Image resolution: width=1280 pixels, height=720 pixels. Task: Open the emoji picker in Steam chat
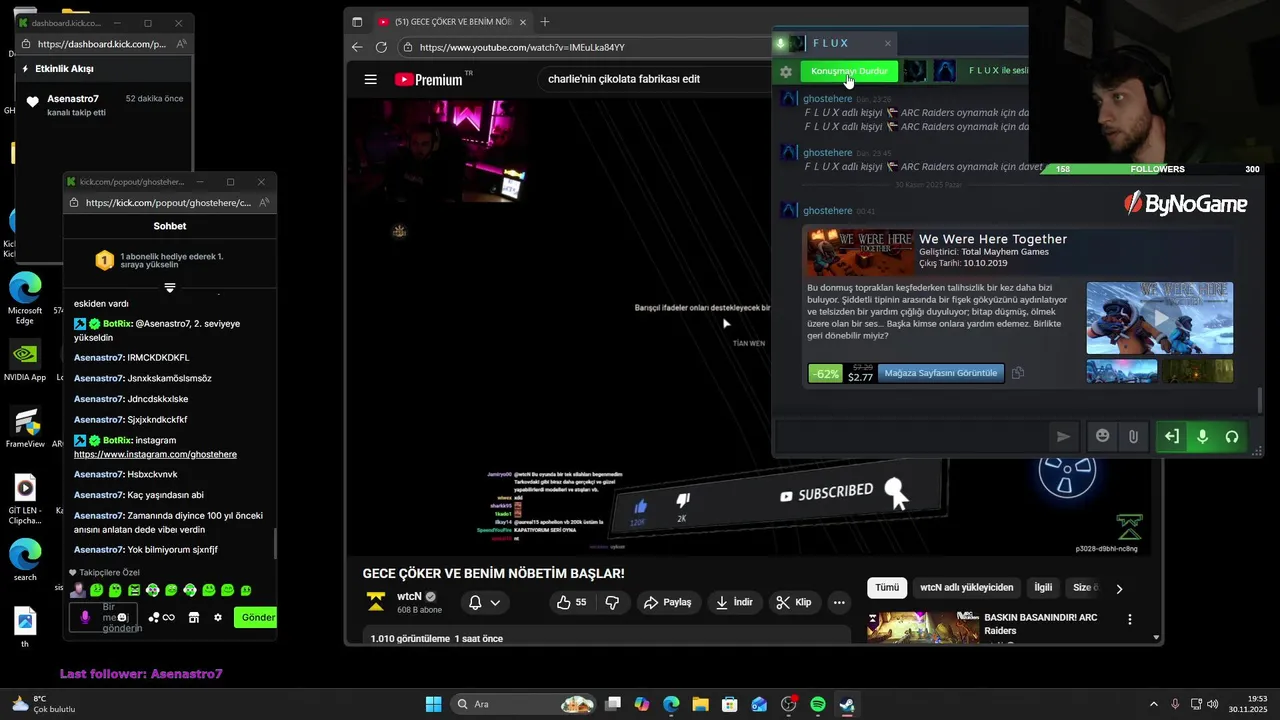pyautogui.click(x=1103, y=436)
